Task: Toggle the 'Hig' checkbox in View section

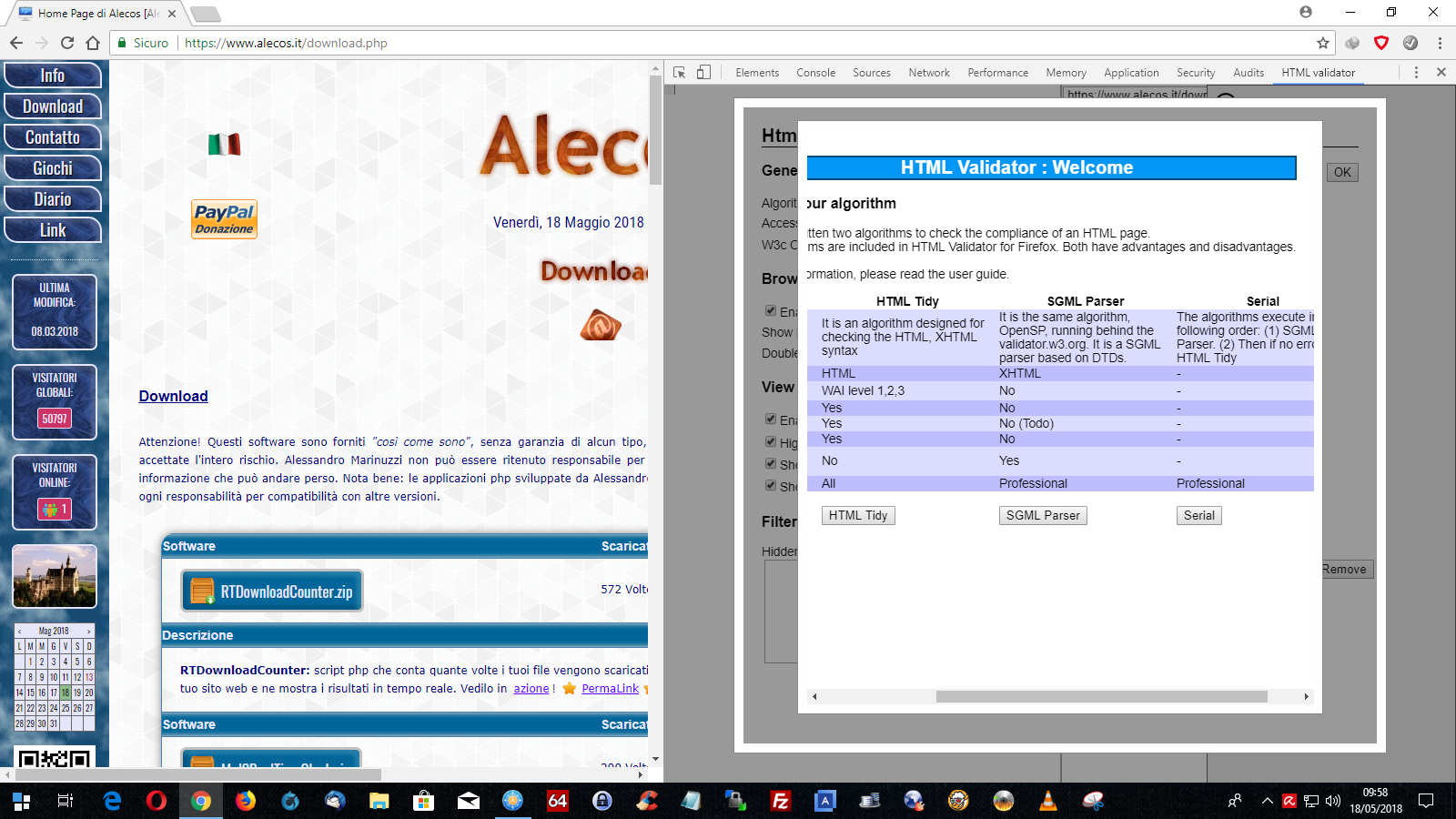Action: [x=771, y=441]
